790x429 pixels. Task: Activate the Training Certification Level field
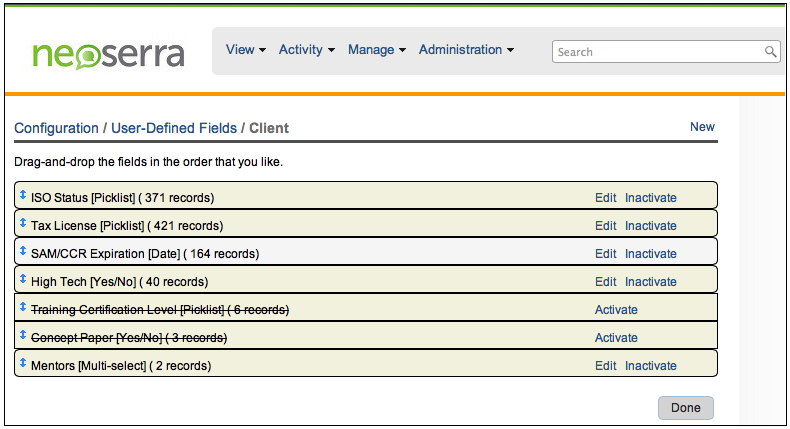[616, 310]
